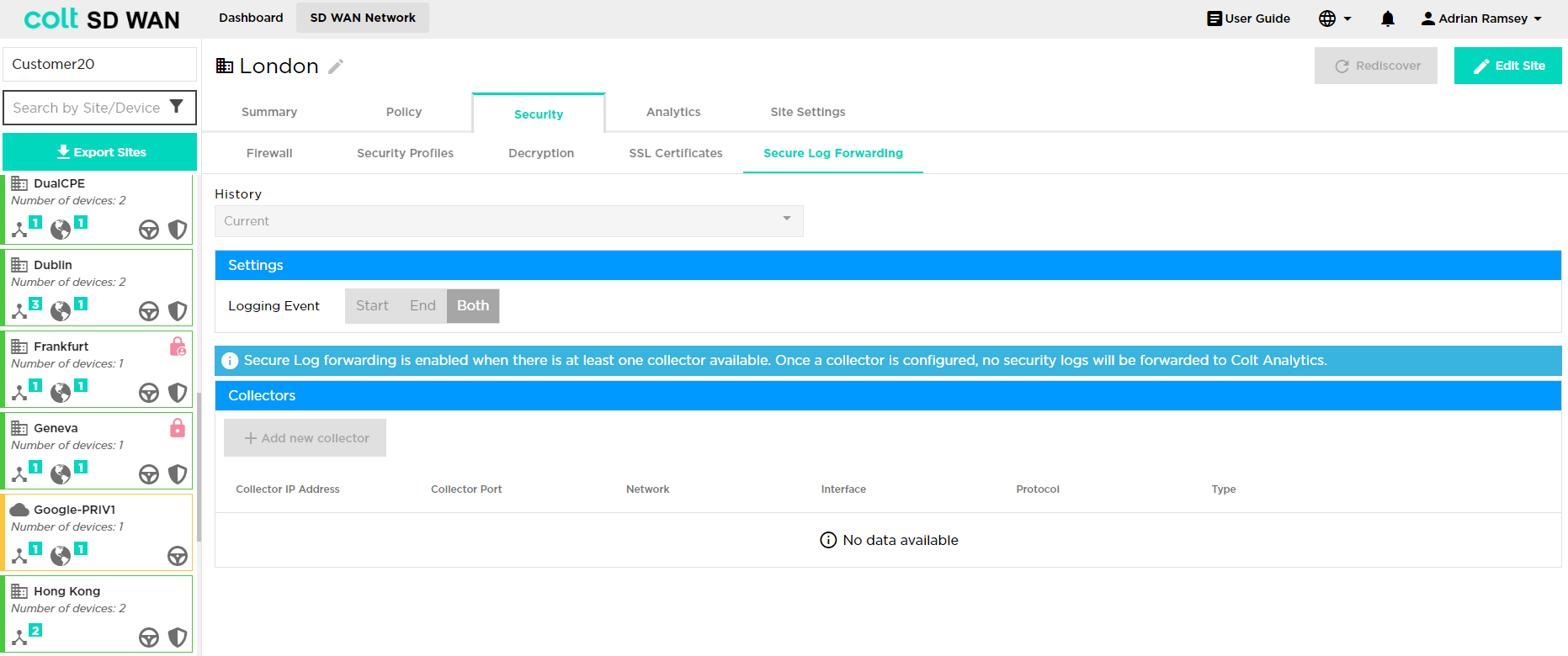This screenshot has height=656, width=1568.
Task: Click the DualCPE network topology icon
Action: [x=19, y=229]
